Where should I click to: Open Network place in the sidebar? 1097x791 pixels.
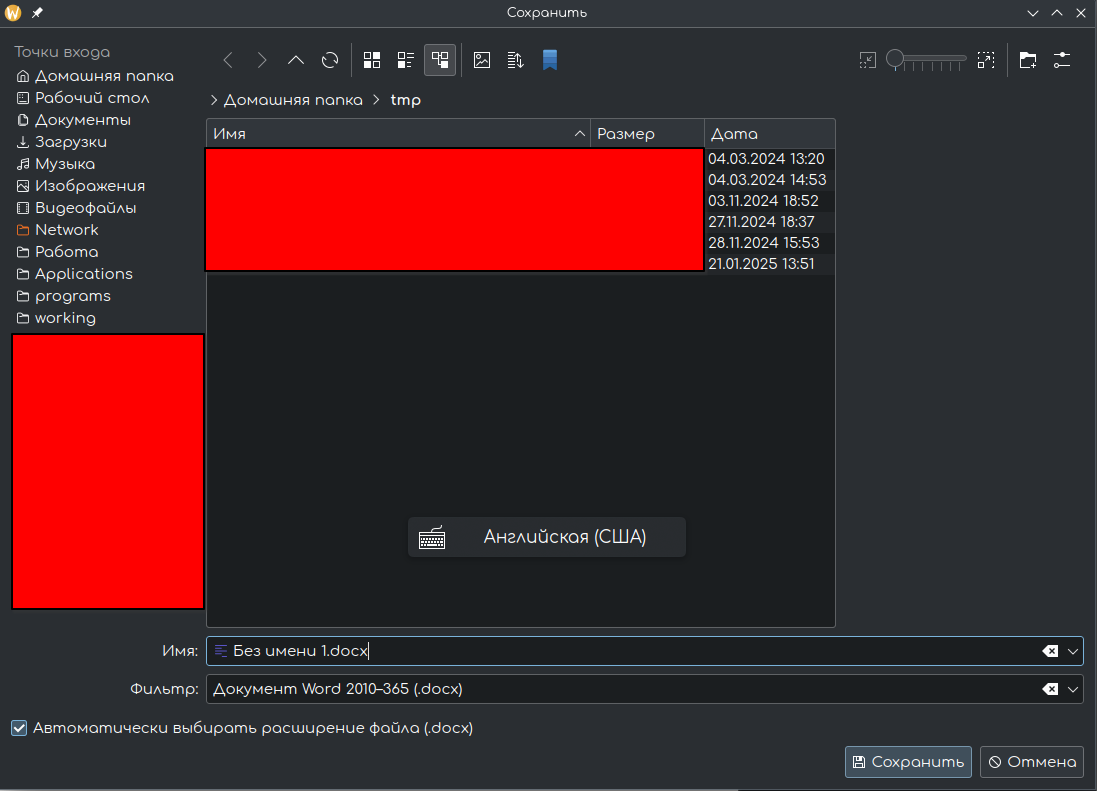[57, 230]
